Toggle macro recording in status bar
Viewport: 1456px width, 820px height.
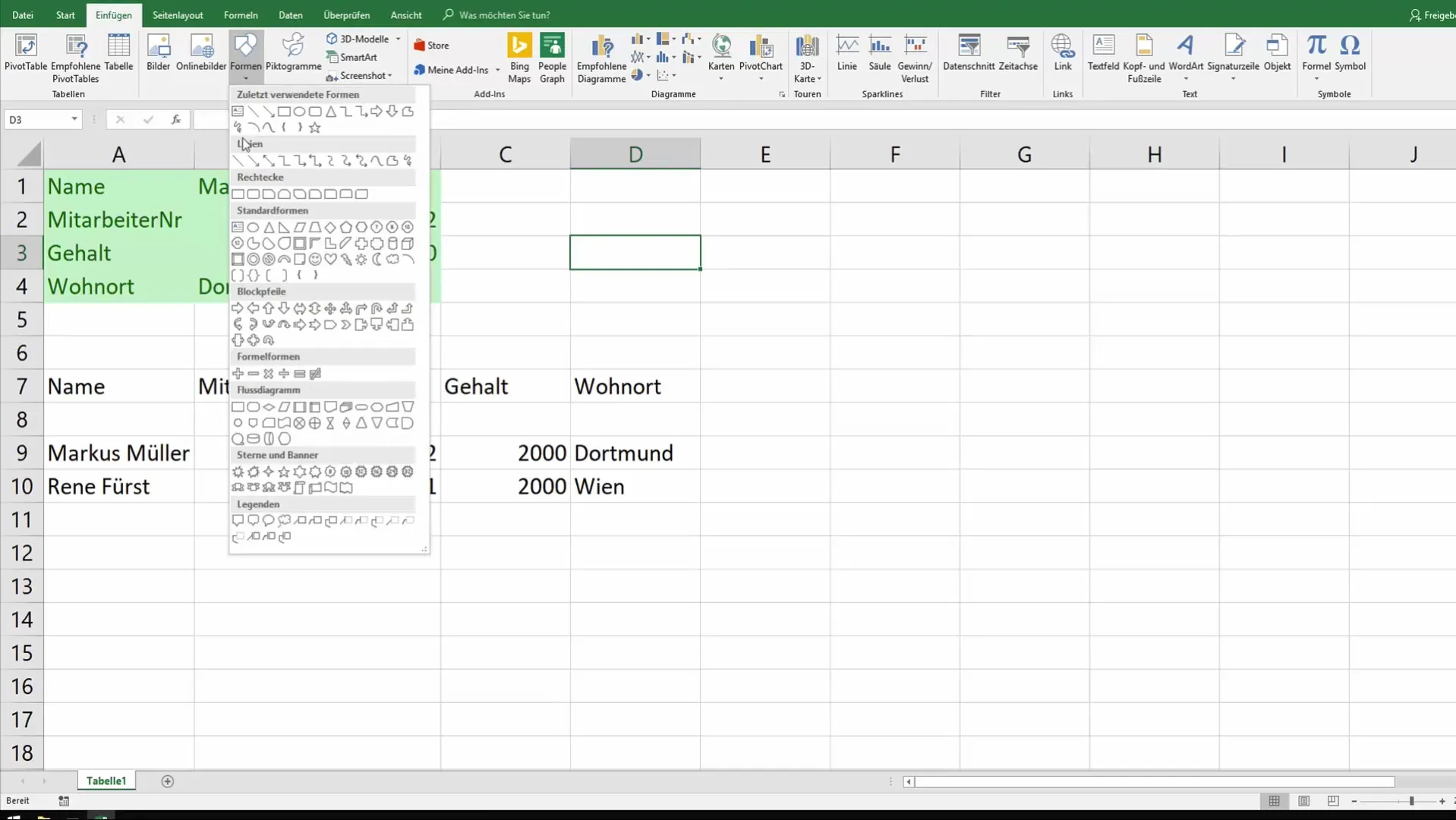(64, 801)
